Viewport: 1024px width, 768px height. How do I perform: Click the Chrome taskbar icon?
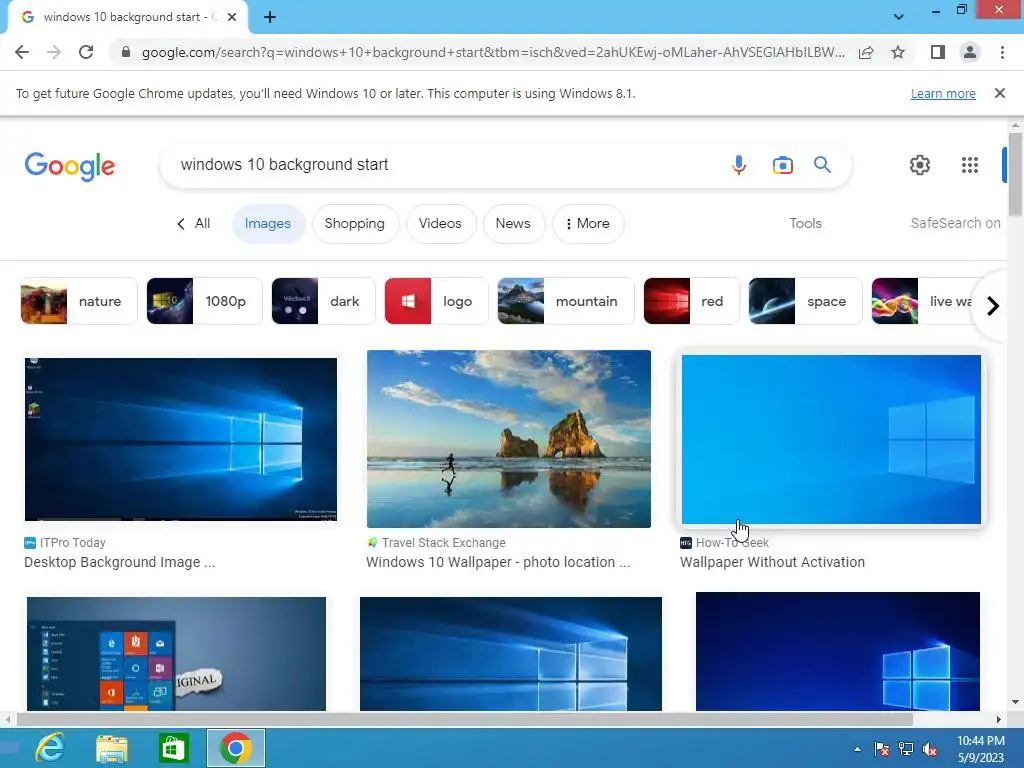pyautogui.click(x=236, y=748)
